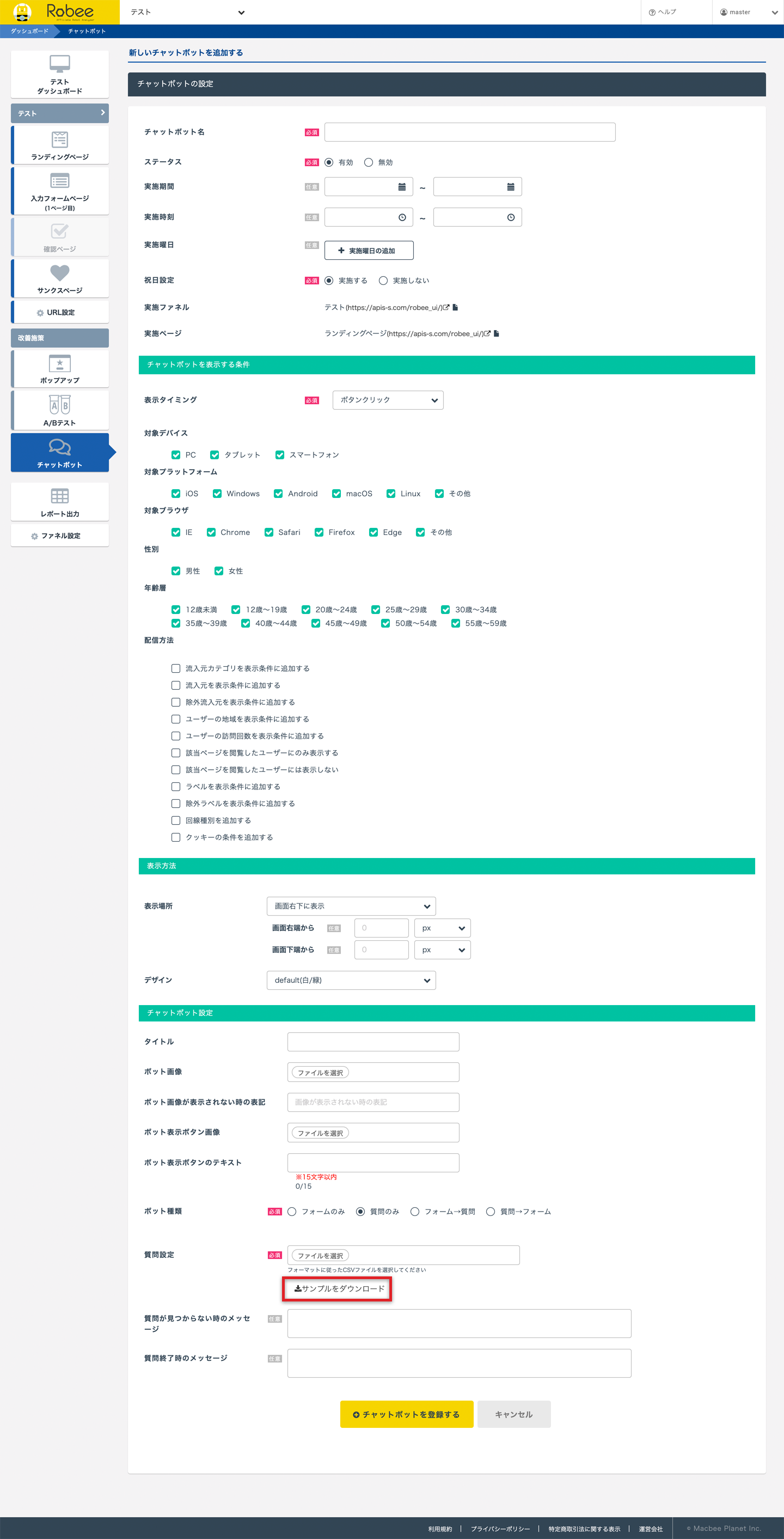Open the A/Bテスト sidebar icon
The image size is (784, 1539).
pos(60,405)
